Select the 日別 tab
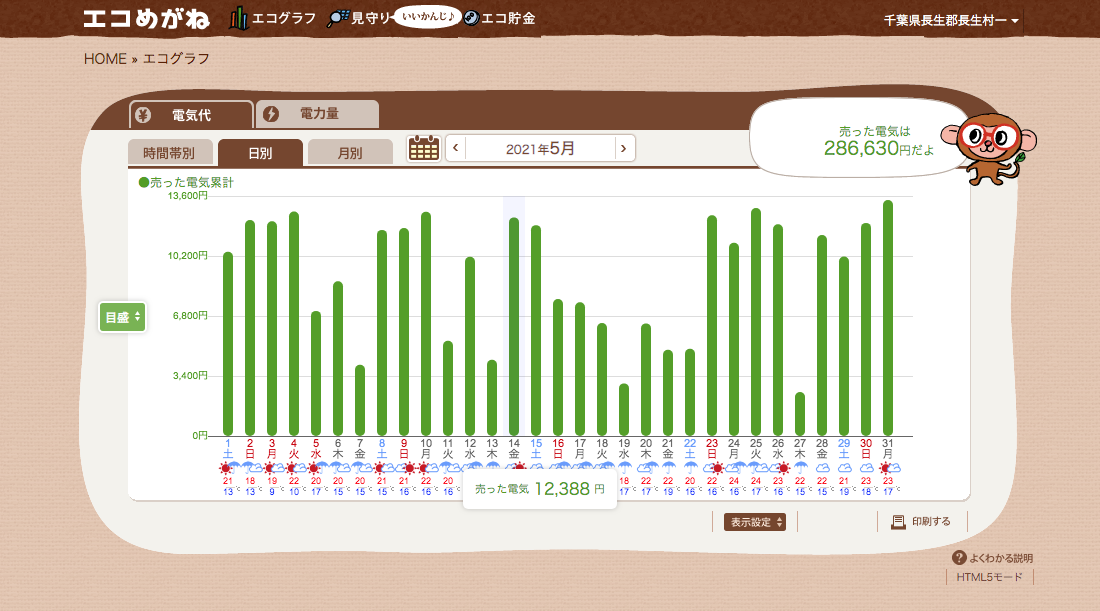 [x=260, y=152]
